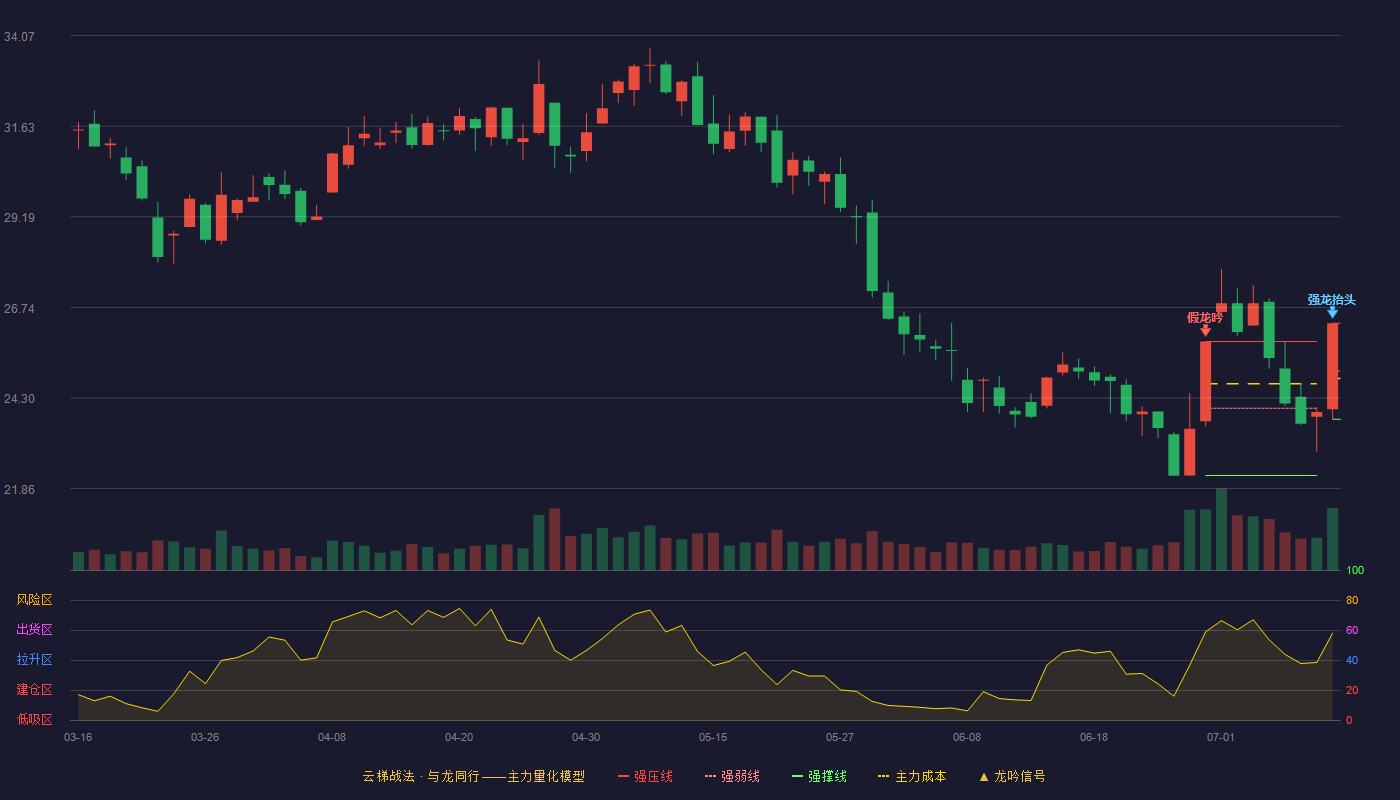Image resolution: width=1400 pixels, height=800 pixels.
Task: Click the pink dashed 强弱线 legend symbol
Action: 710,776
